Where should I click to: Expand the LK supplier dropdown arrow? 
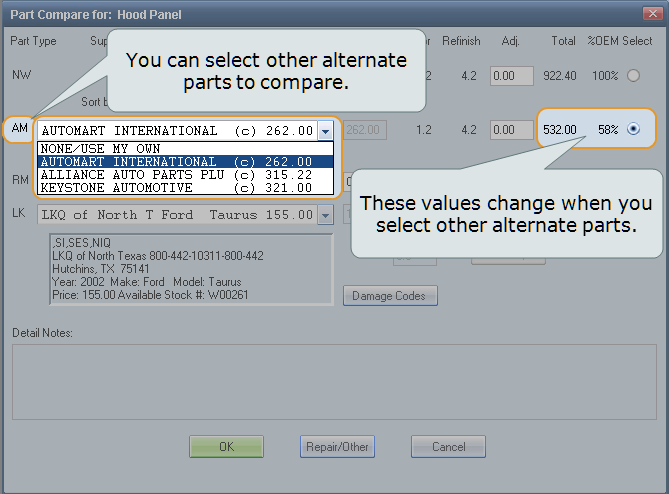(324, 215)
